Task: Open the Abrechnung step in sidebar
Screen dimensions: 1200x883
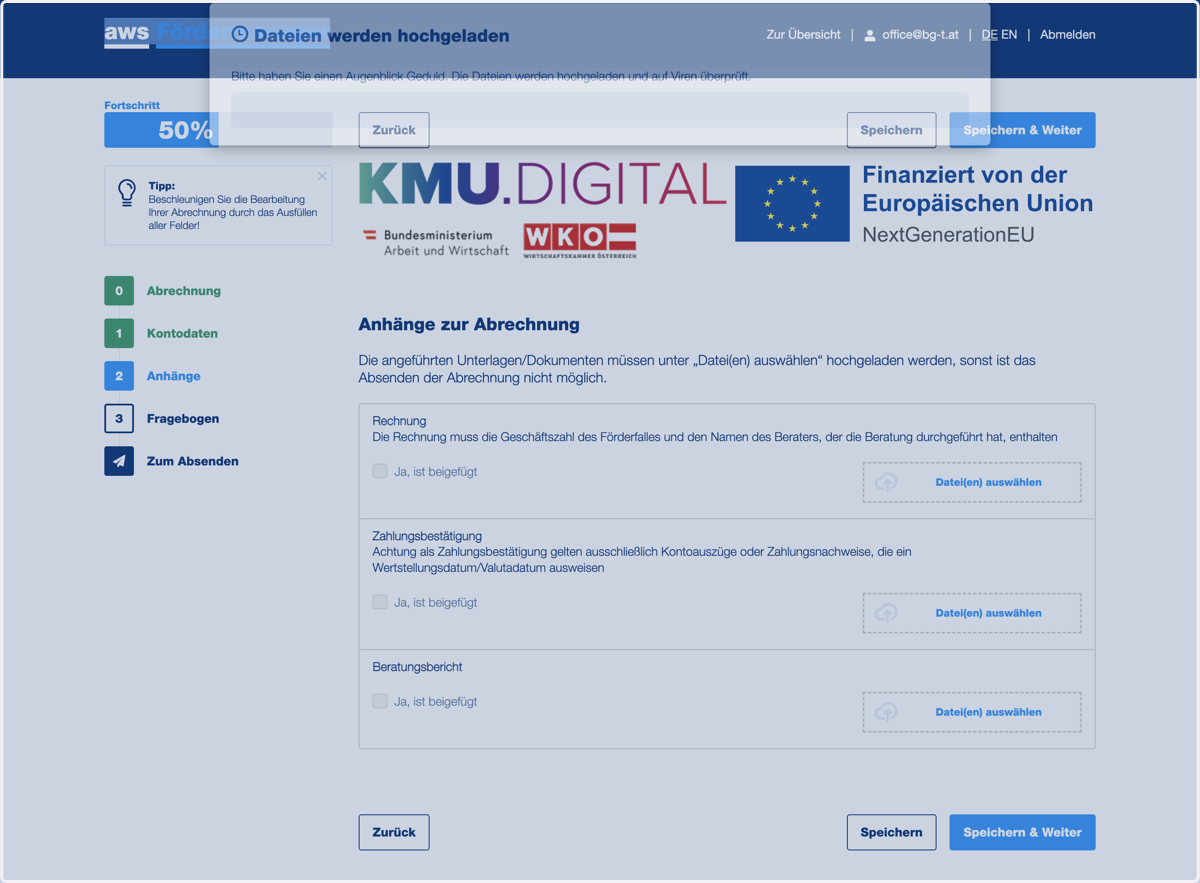Action: click(184, 291)
